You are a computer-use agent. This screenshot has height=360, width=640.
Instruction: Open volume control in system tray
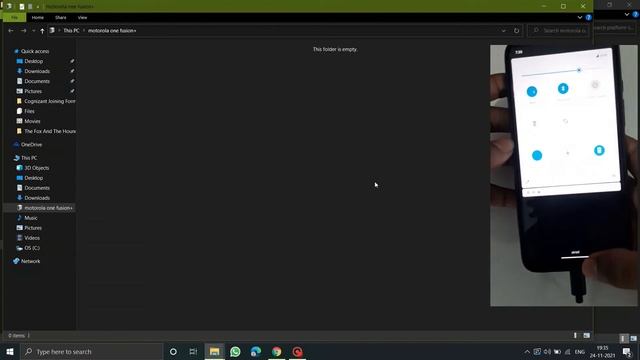[547, 352]
